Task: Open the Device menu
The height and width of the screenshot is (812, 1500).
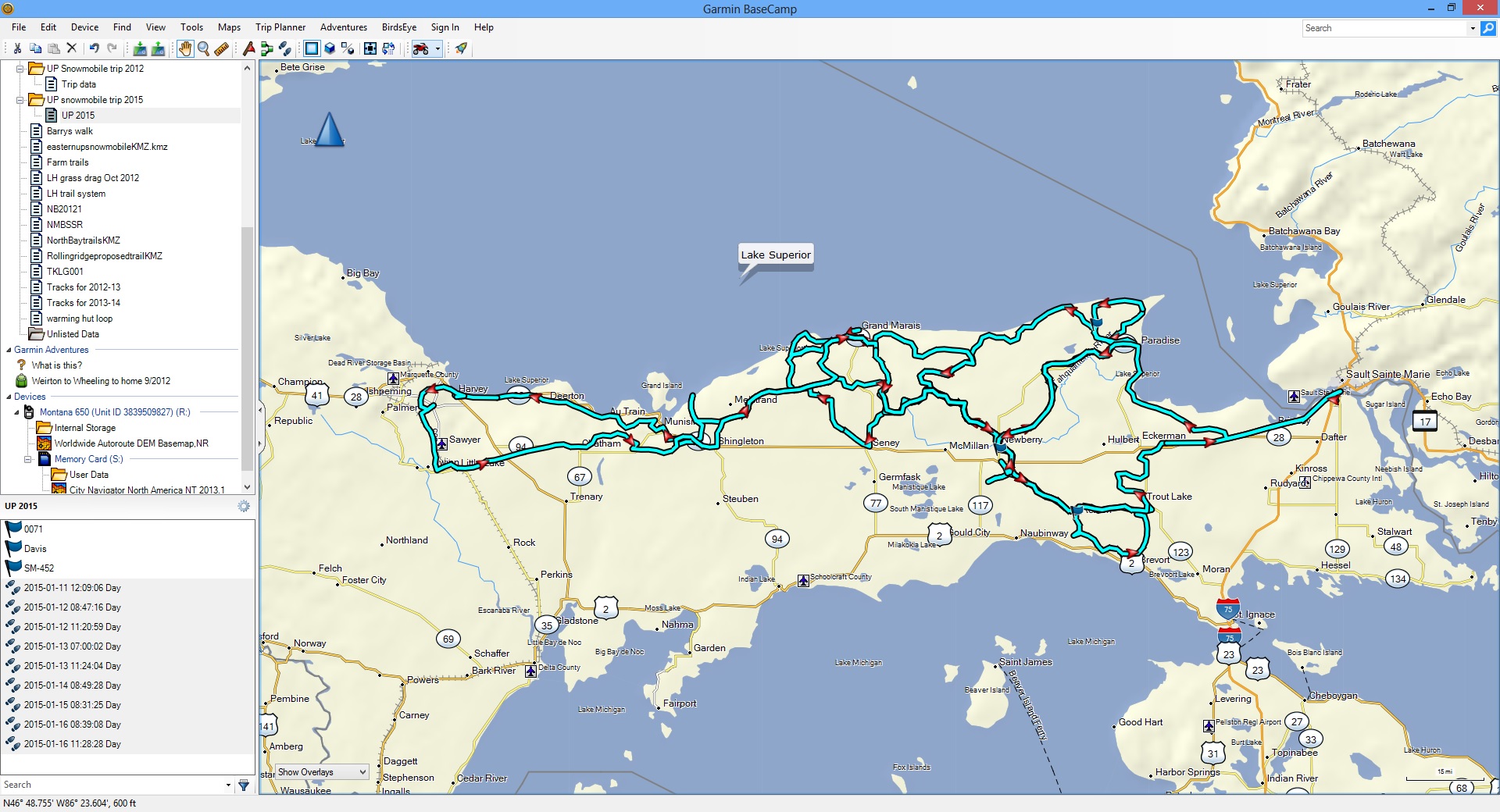Action: [84, 27]
